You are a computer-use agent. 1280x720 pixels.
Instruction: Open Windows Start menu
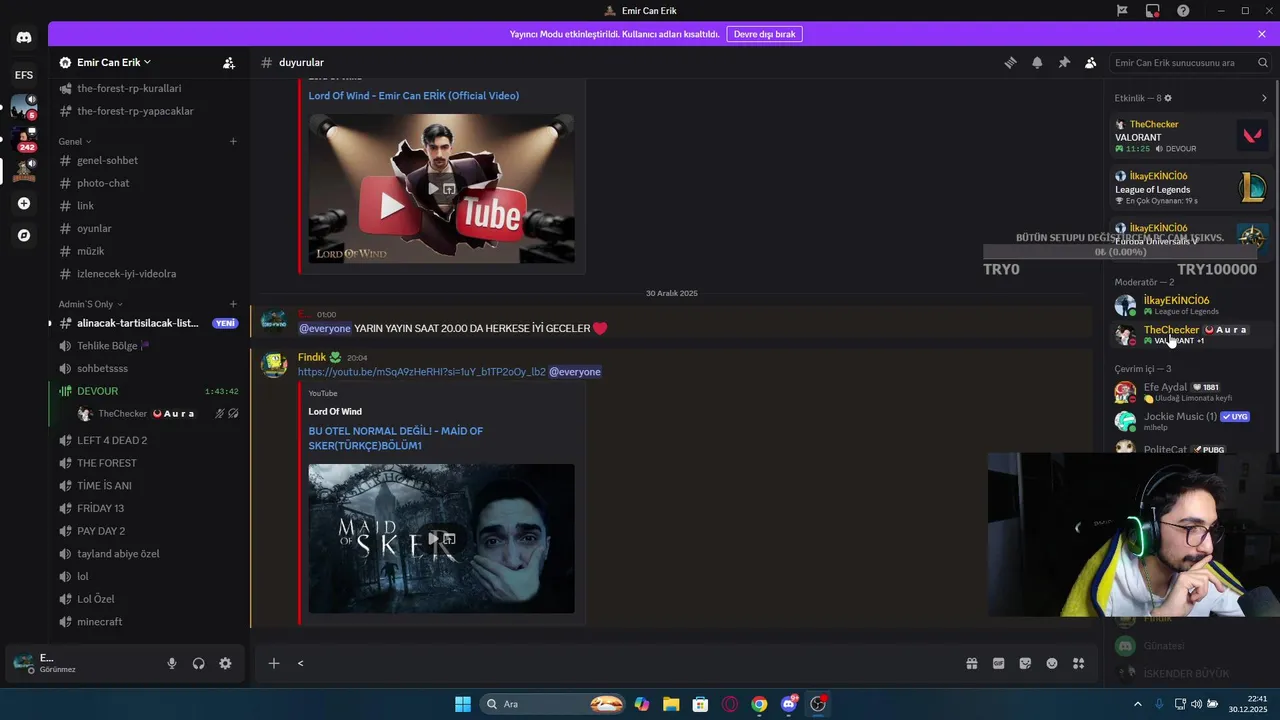click(x=463, y=704)
